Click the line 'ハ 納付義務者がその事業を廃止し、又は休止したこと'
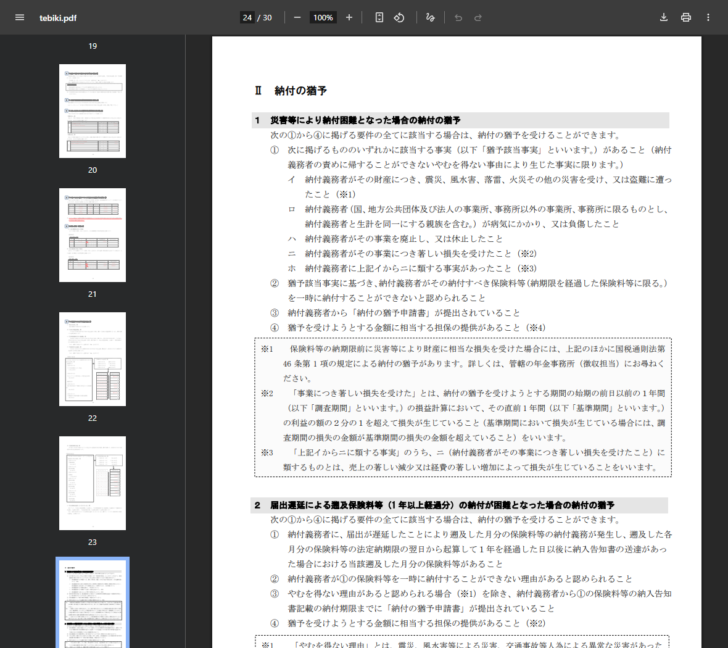The width and height of the screenshot is (728, 648). [x=395, y=239]
